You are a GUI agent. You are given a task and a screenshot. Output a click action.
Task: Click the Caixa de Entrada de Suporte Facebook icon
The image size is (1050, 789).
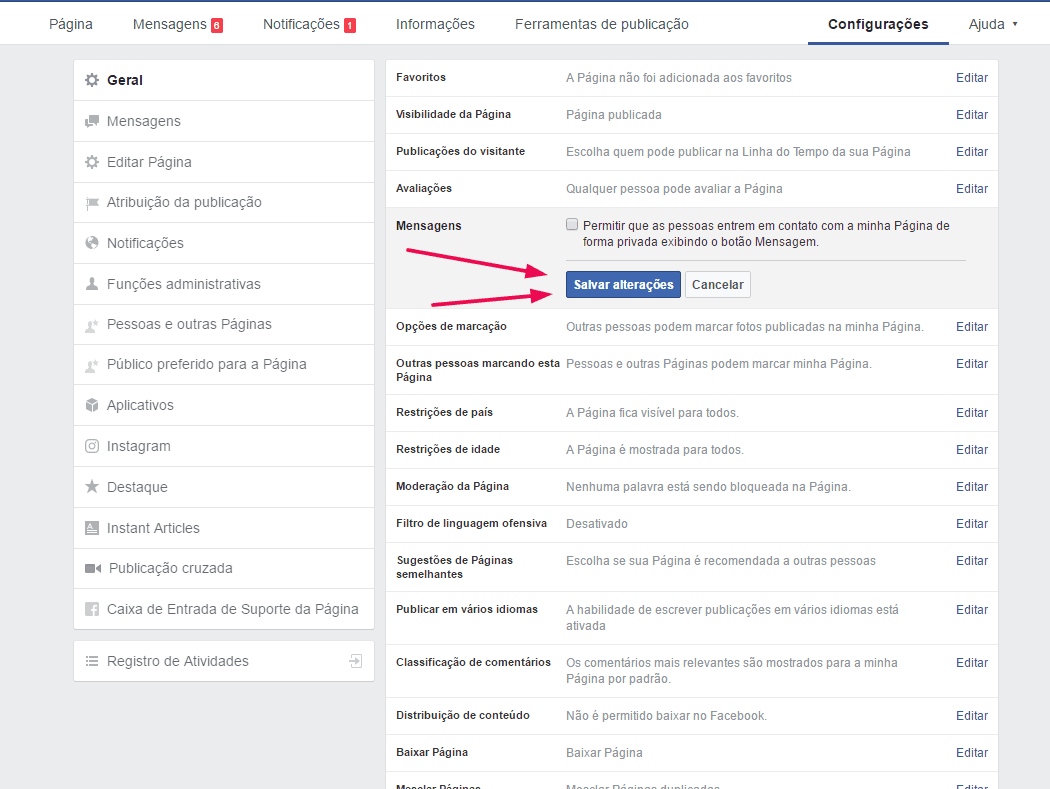[x=92, y=609]
